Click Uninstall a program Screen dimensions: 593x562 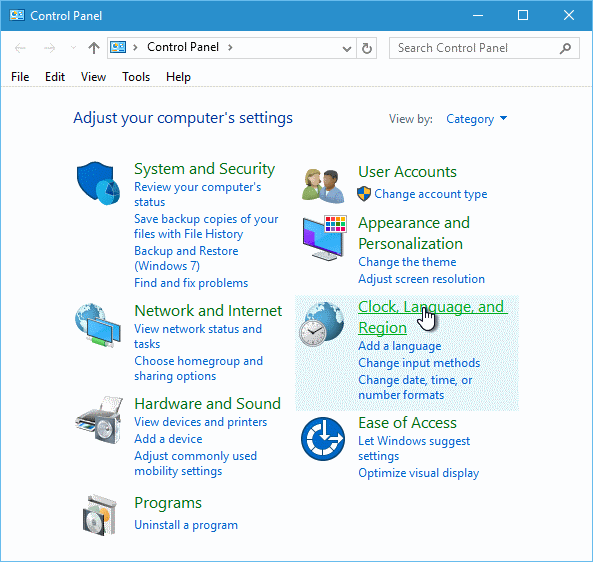click(x=186, y=525)
